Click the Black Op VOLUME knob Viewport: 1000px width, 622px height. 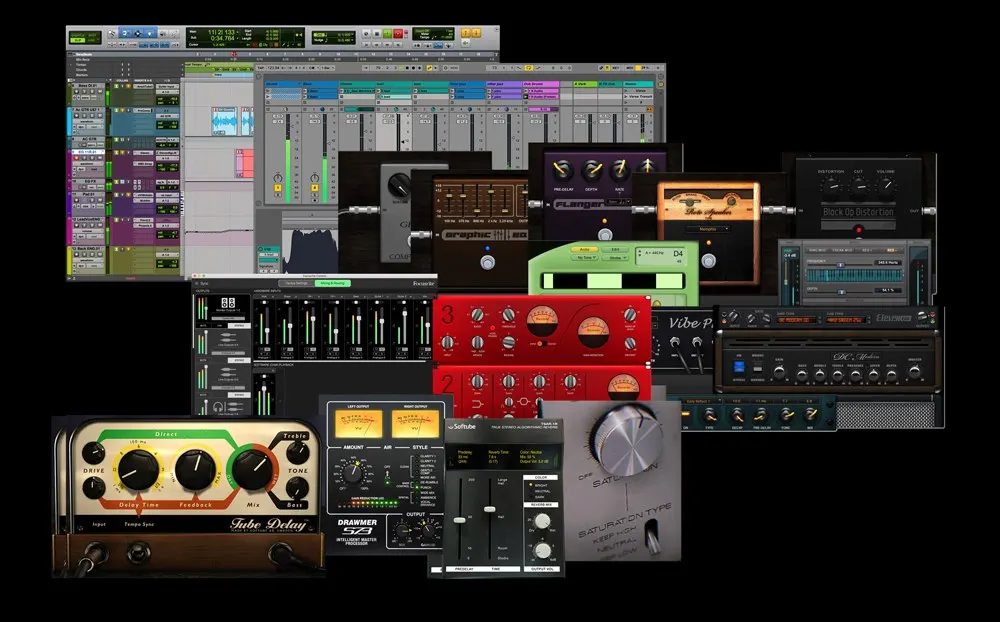[x=886, y=186]
